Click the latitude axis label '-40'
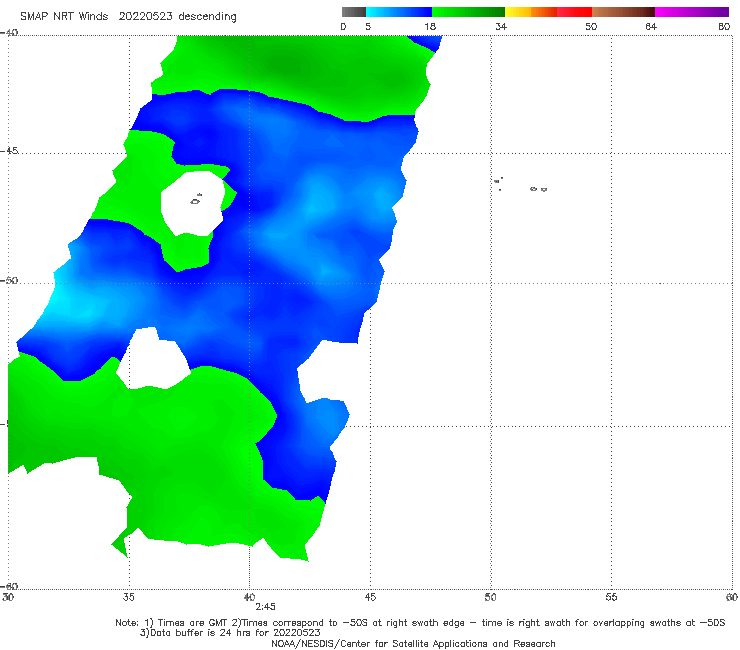 point(9,33)
